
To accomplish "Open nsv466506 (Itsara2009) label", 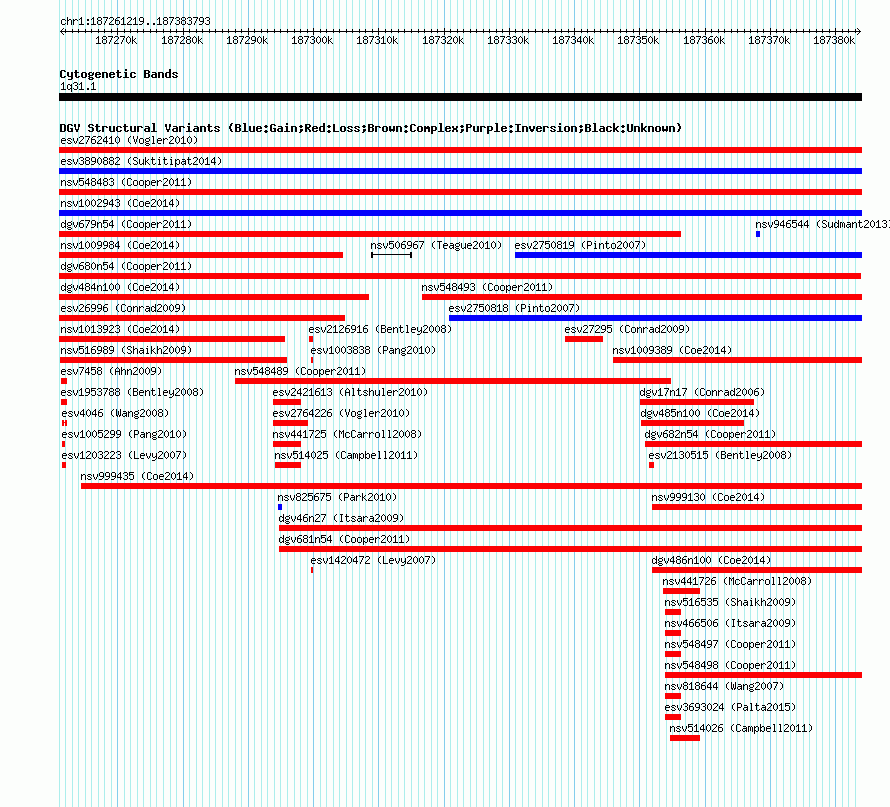I will [x=730, y=623].
